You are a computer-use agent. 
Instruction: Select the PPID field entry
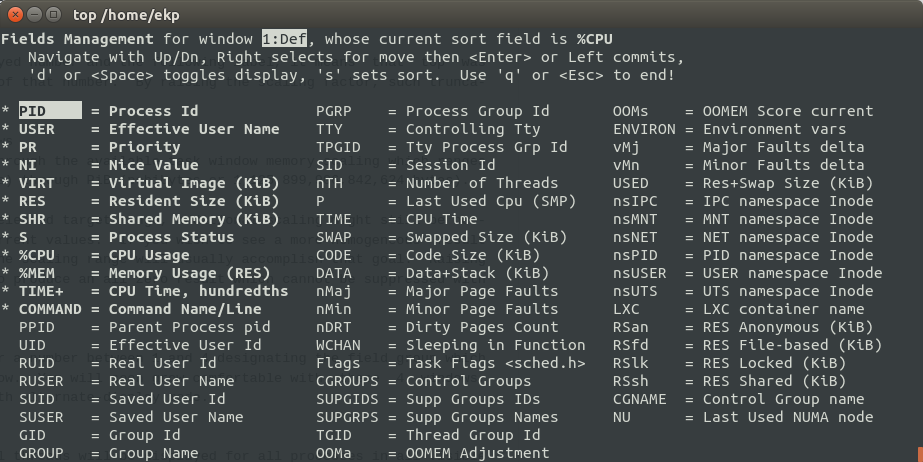pos(145,327)
